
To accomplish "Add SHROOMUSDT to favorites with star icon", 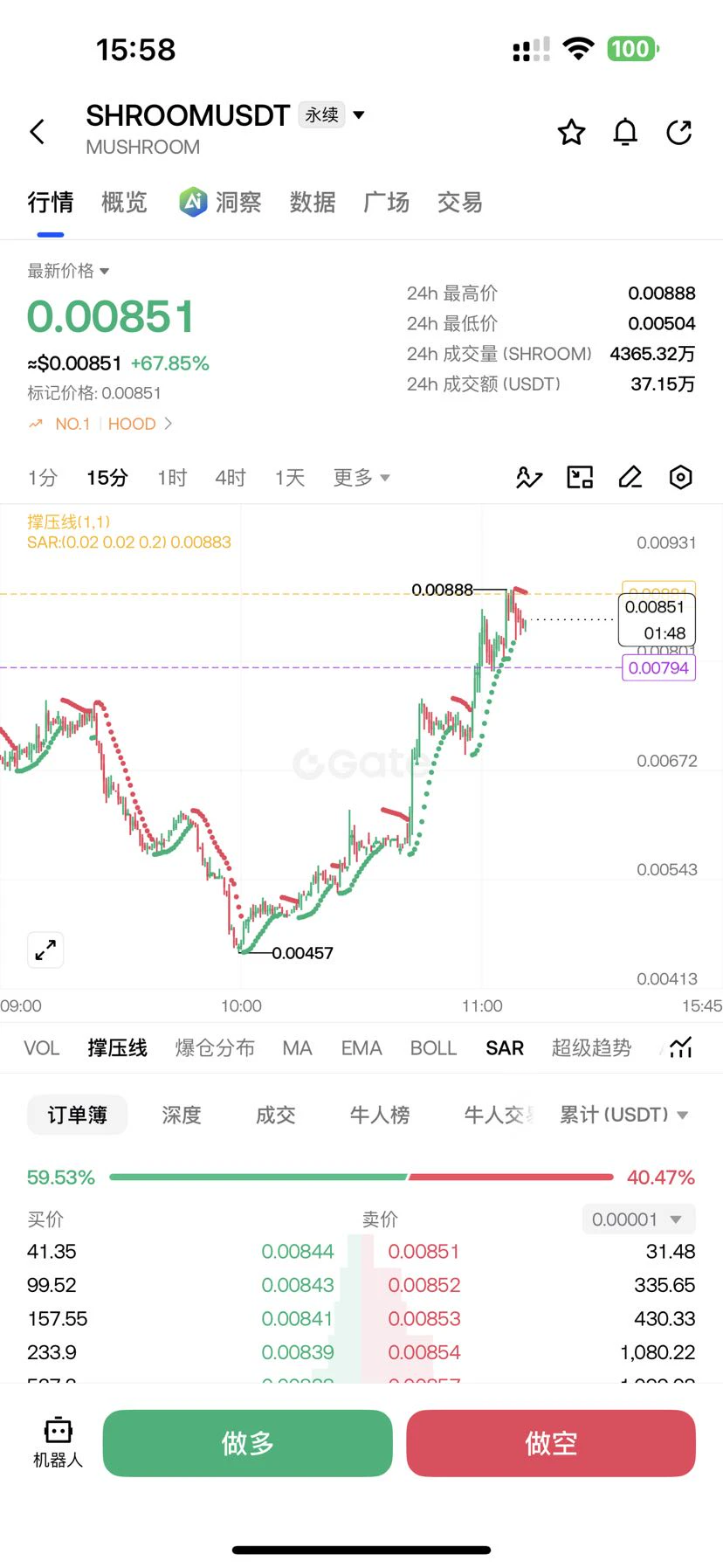I will [572, 132].
